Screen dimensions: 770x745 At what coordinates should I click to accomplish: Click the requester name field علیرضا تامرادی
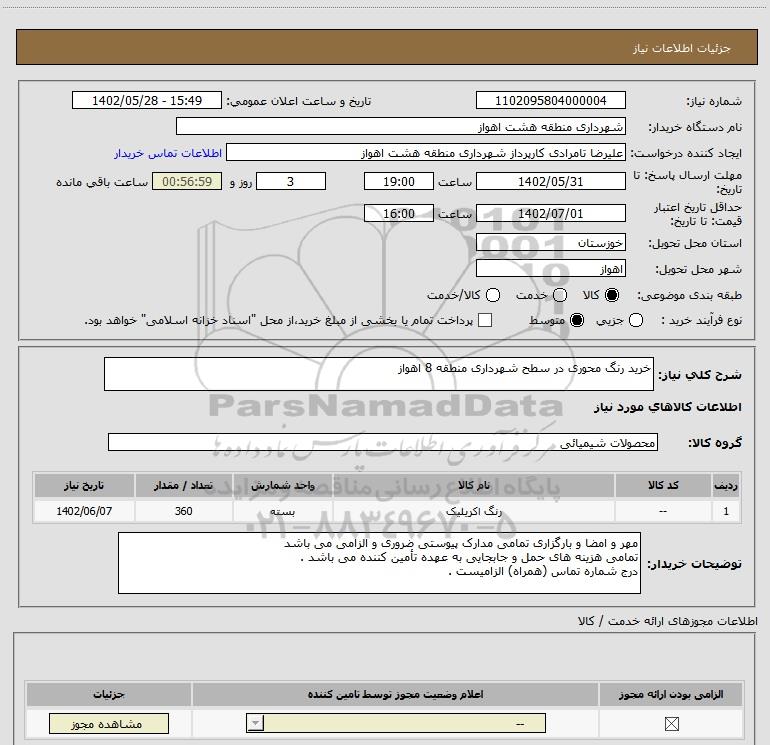[426, 152]
